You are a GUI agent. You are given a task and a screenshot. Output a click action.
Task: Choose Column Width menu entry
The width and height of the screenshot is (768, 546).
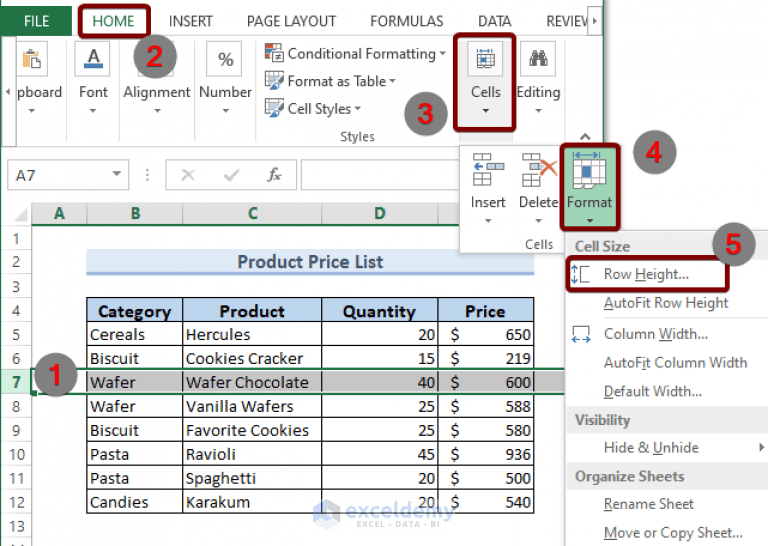click(655, 334)
